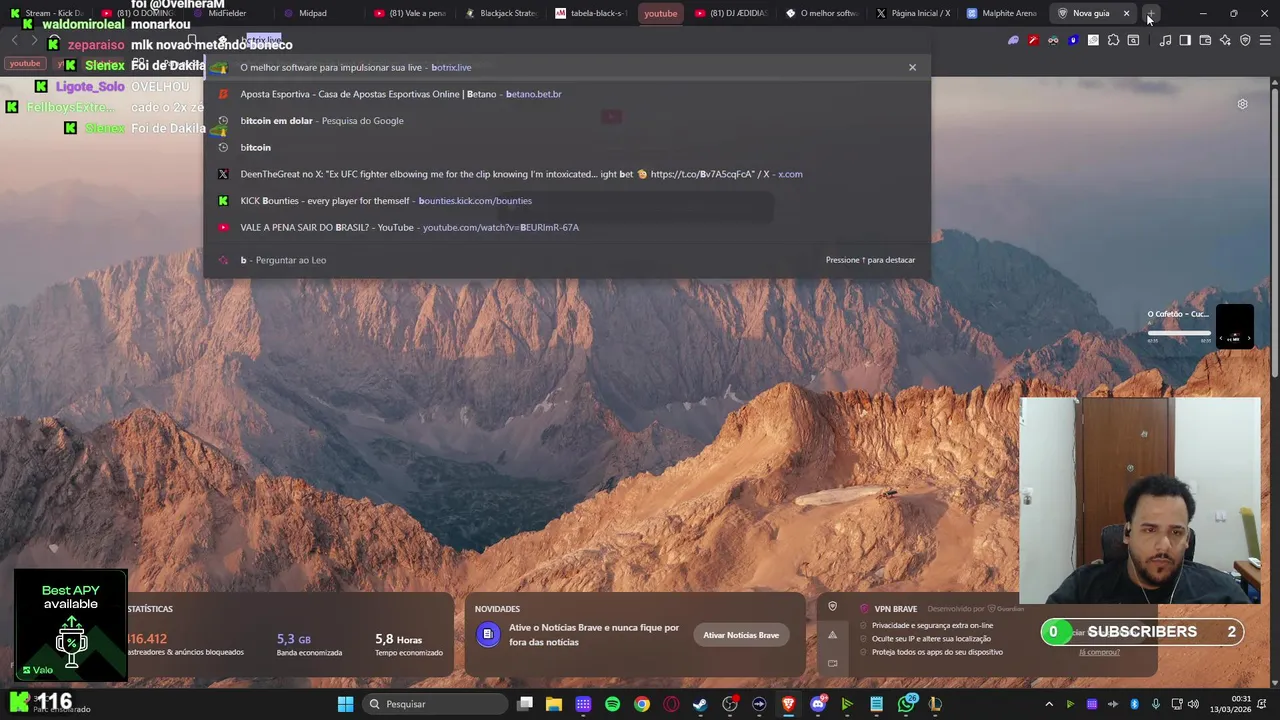Click the purple ghost extension icon
Image resolution: width=1280 pixels, height=720 pixels.
point(1013,40)
